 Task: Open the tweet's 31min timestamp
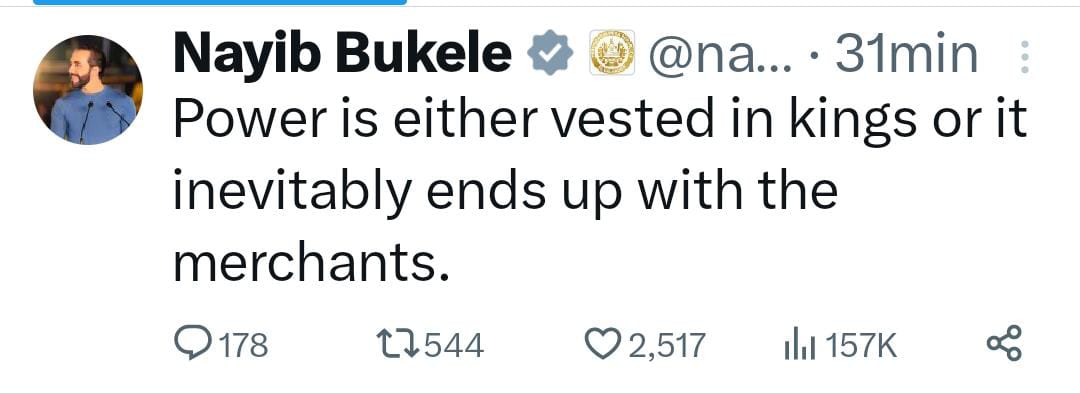(907, 54)
